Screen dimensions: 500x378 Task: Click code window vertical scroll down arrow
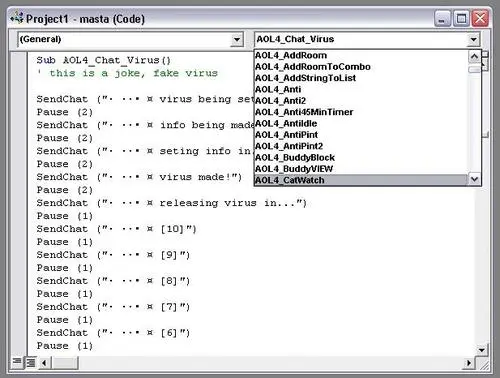point(482,350)
